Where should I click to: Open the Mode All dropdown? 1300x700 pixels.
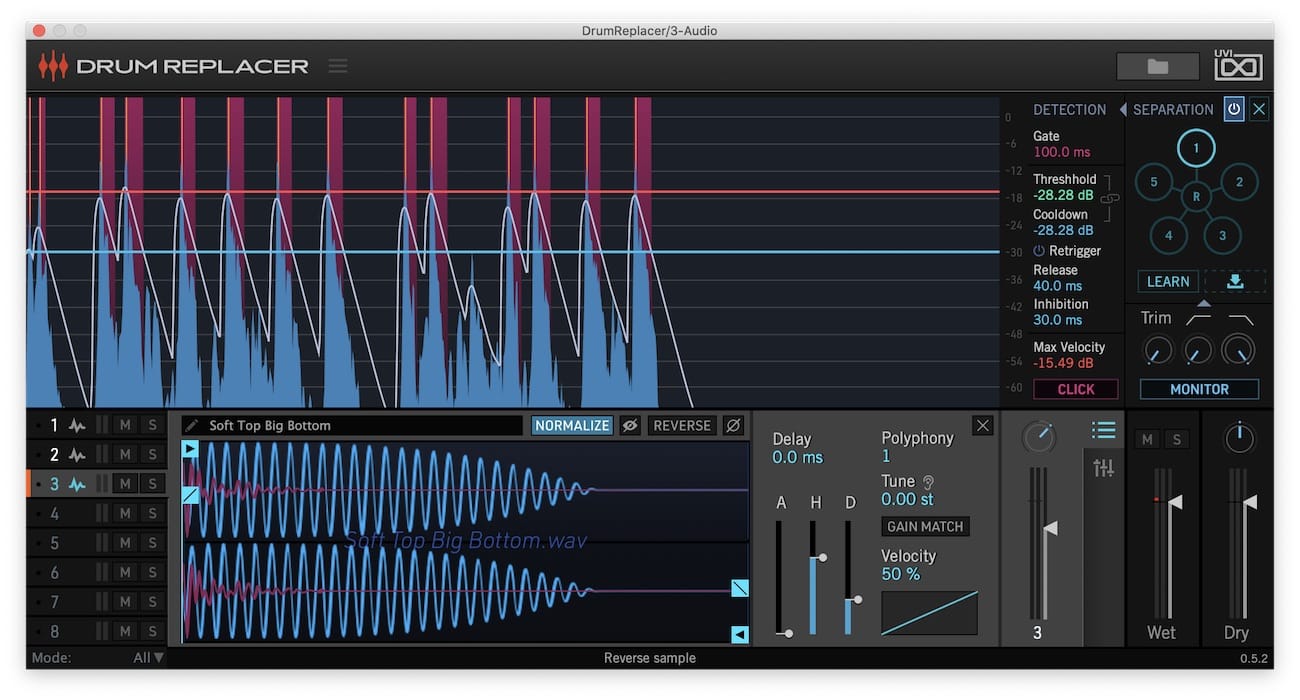coord(148,658)
